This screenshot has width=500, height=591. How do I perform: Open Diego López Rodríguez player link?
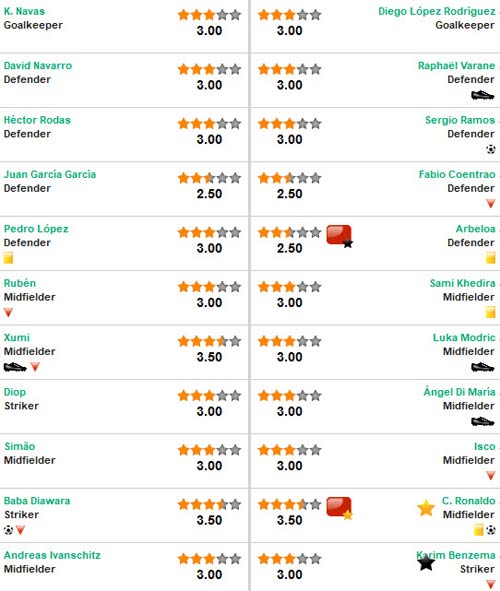[x=437, y=11]
